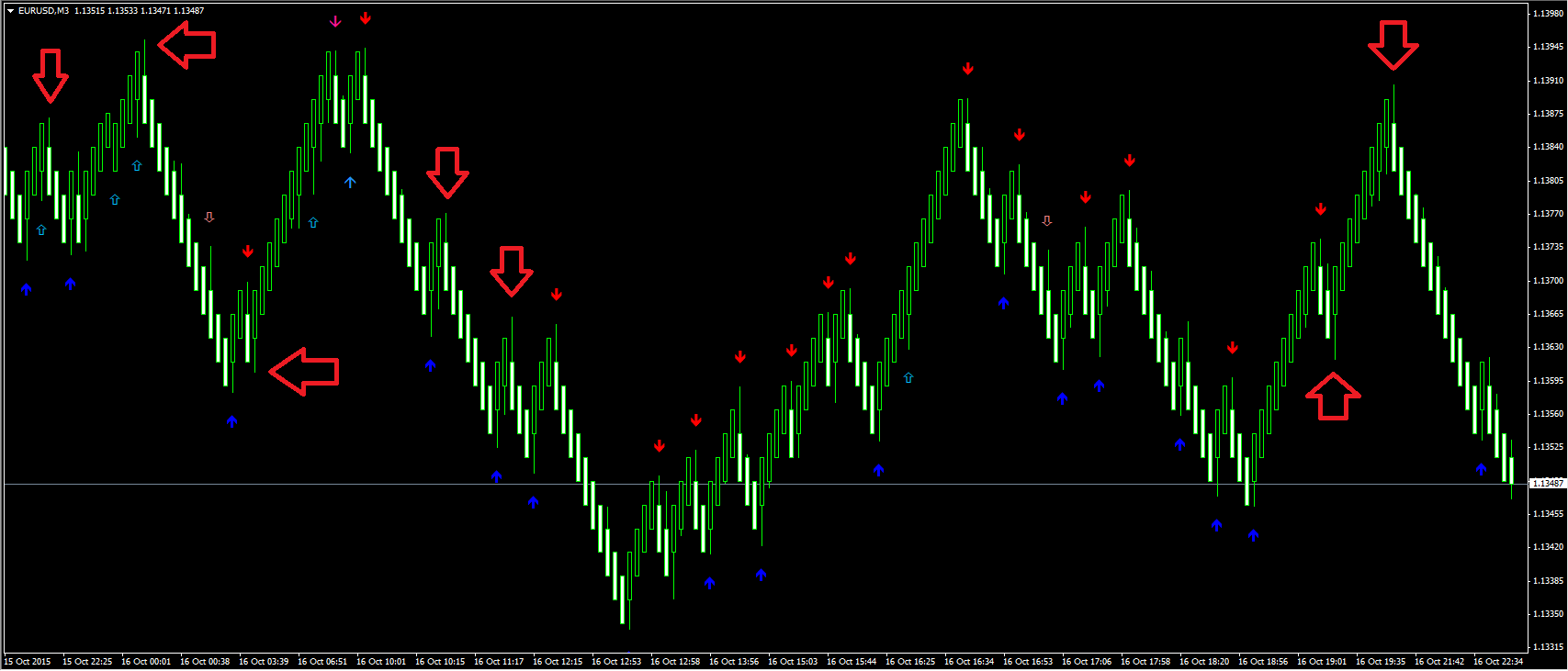
Task: Click the 1.13735 price axis label
Action: click(1548, 247)
